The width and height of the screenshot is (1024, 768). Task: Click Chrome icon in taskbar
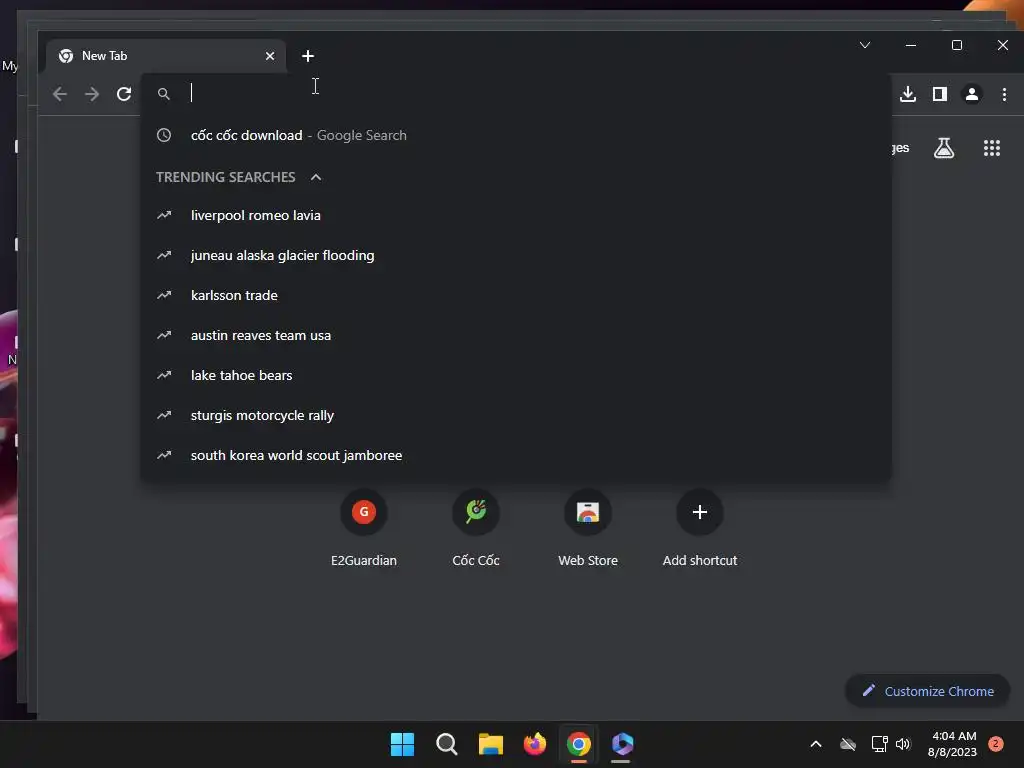579,744
